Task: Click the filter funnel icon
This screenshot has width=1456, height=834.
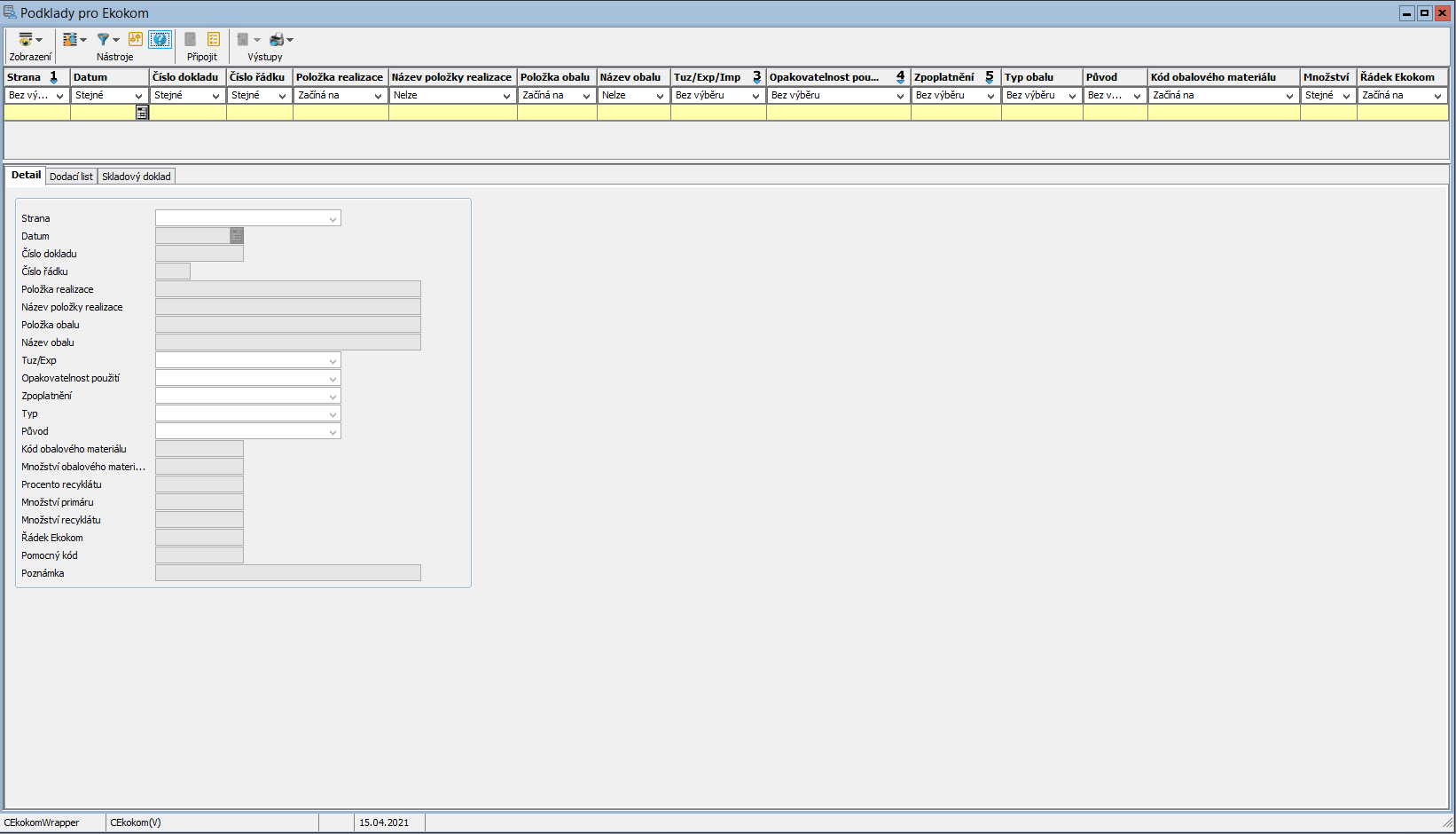Action: [104, 40]
